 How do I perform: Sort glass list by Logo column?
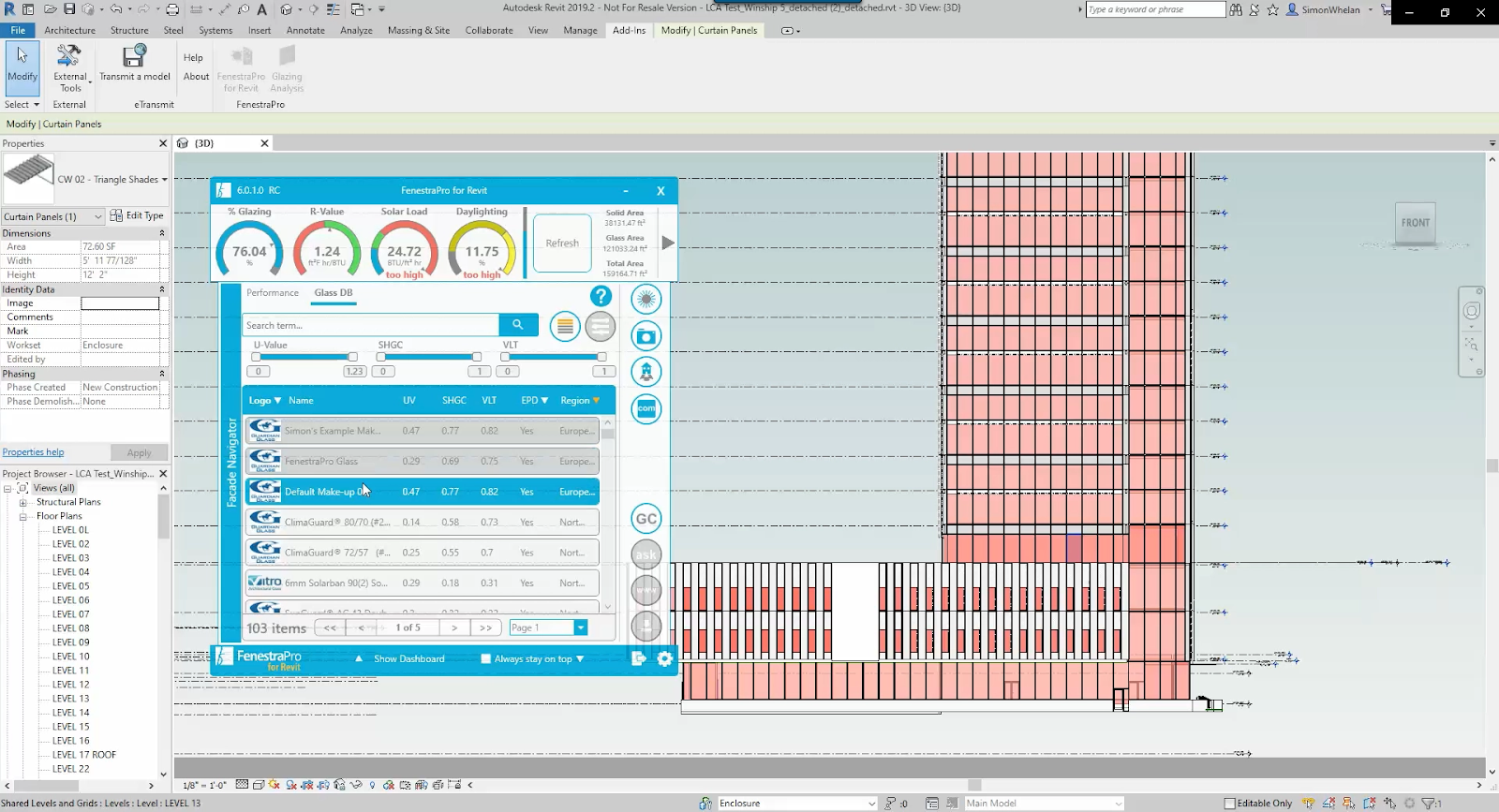(x=264, y=401)
